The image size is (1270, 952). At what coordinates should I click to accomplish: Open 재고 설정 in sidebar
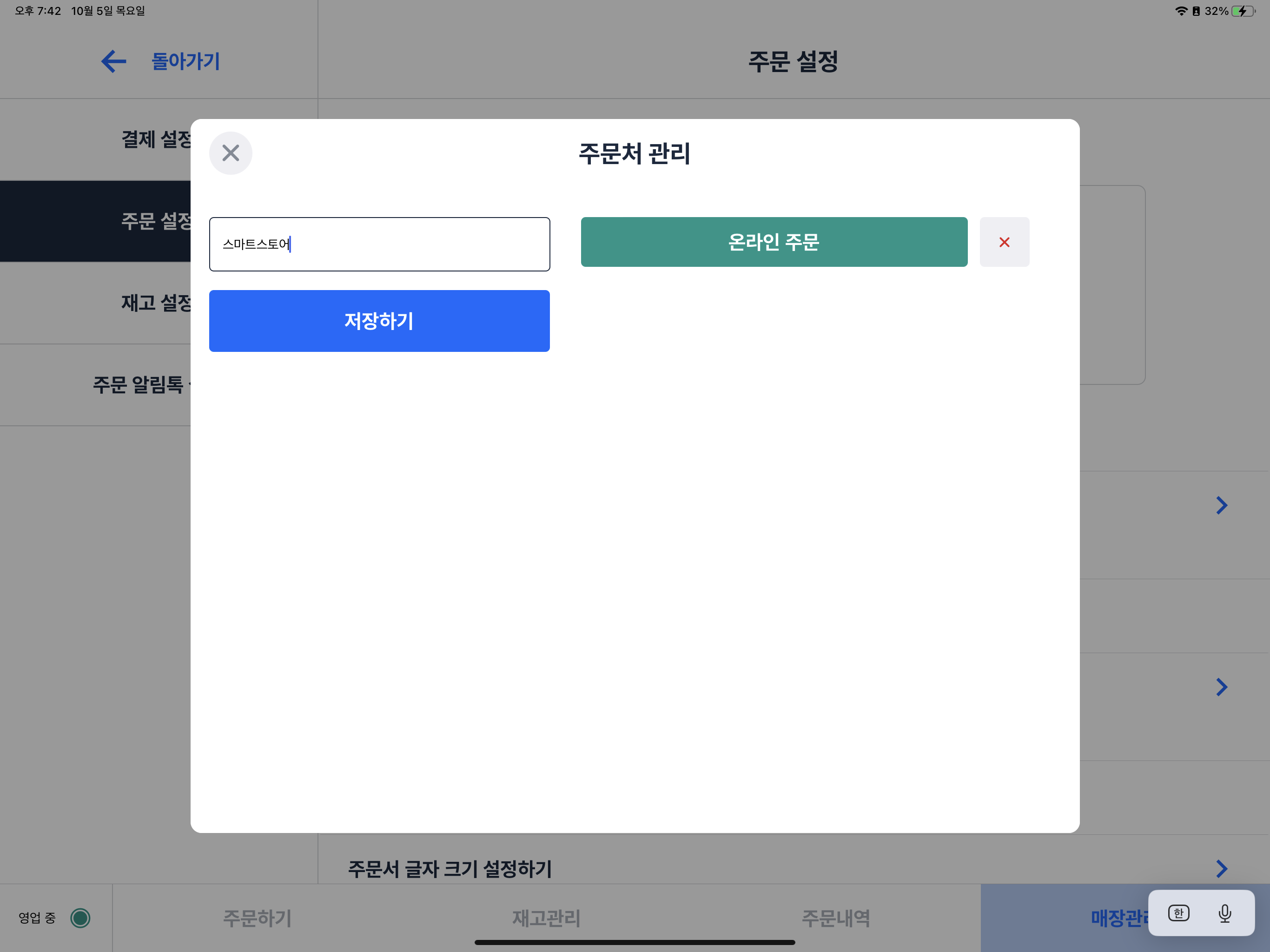tap(155, 303)
